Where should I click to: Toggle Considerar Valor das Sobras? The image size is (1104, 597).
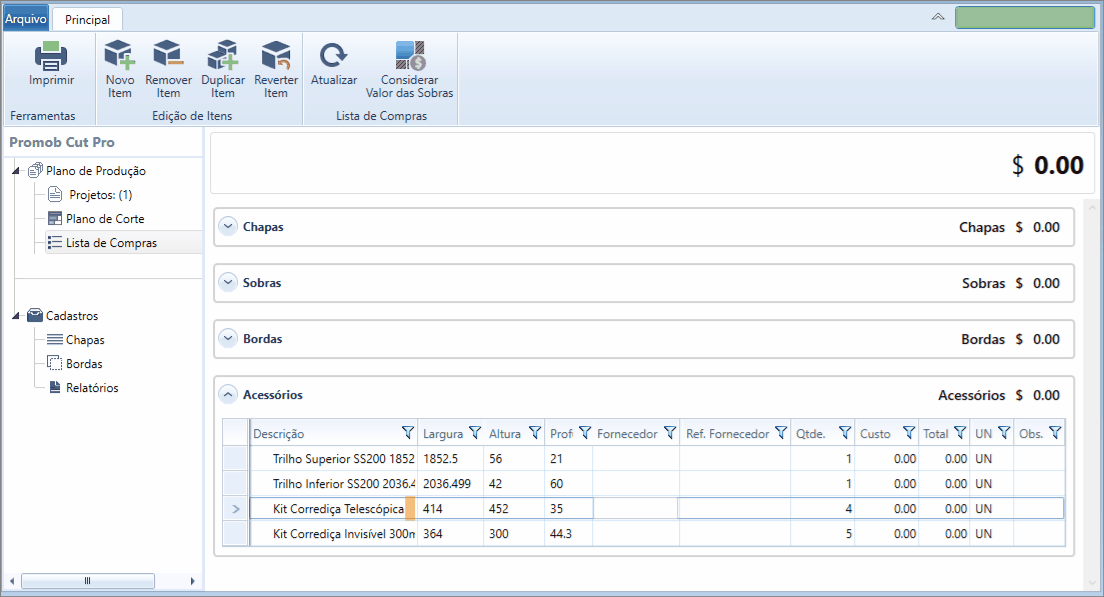click(x=409, y=69)
